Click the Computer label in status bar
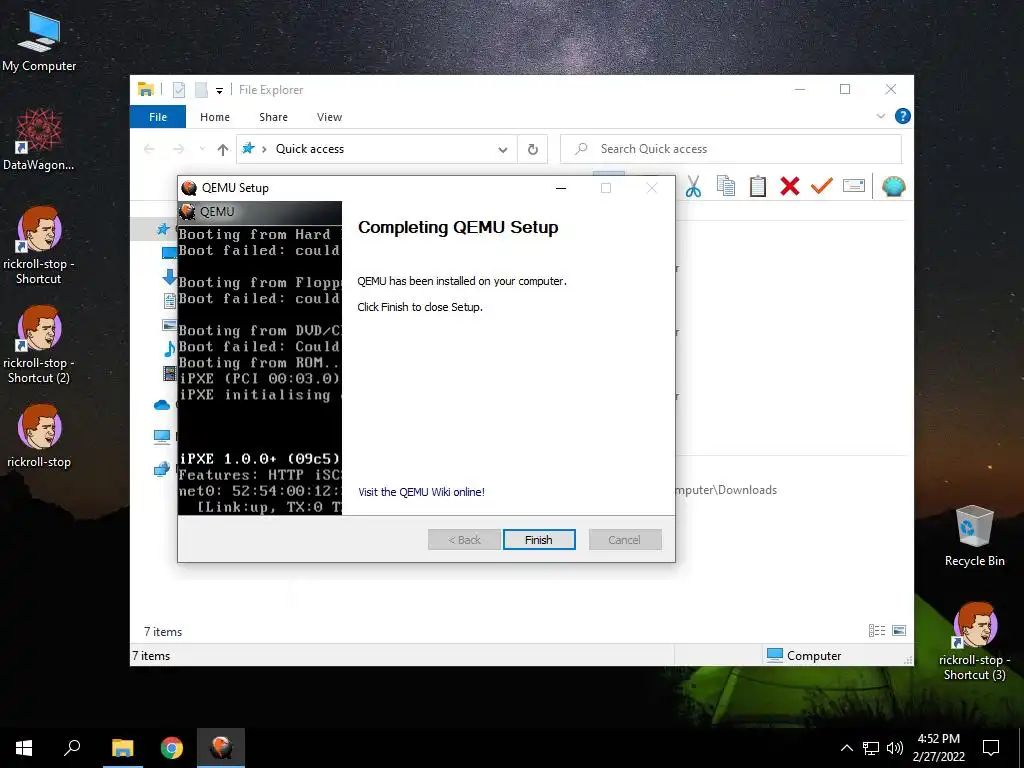 pyautogui.click(x=814, y=656)
